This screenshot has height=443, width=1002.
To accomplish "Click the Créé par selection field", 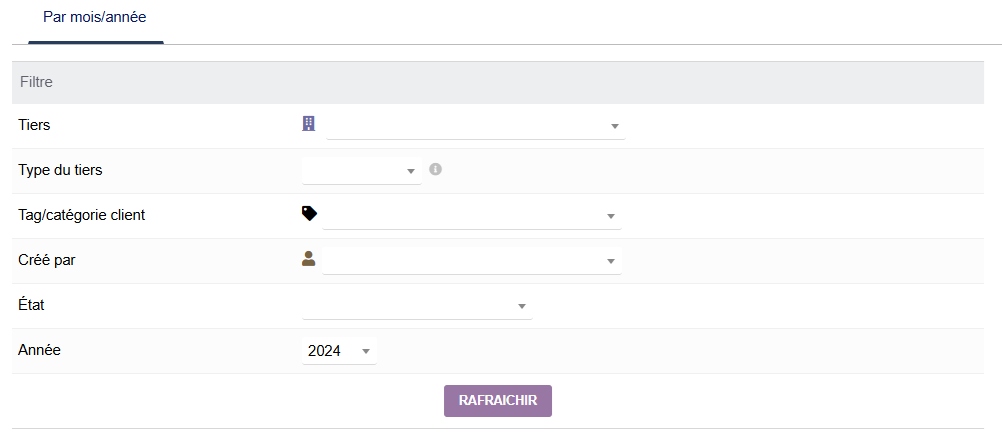I will (461, 261).
